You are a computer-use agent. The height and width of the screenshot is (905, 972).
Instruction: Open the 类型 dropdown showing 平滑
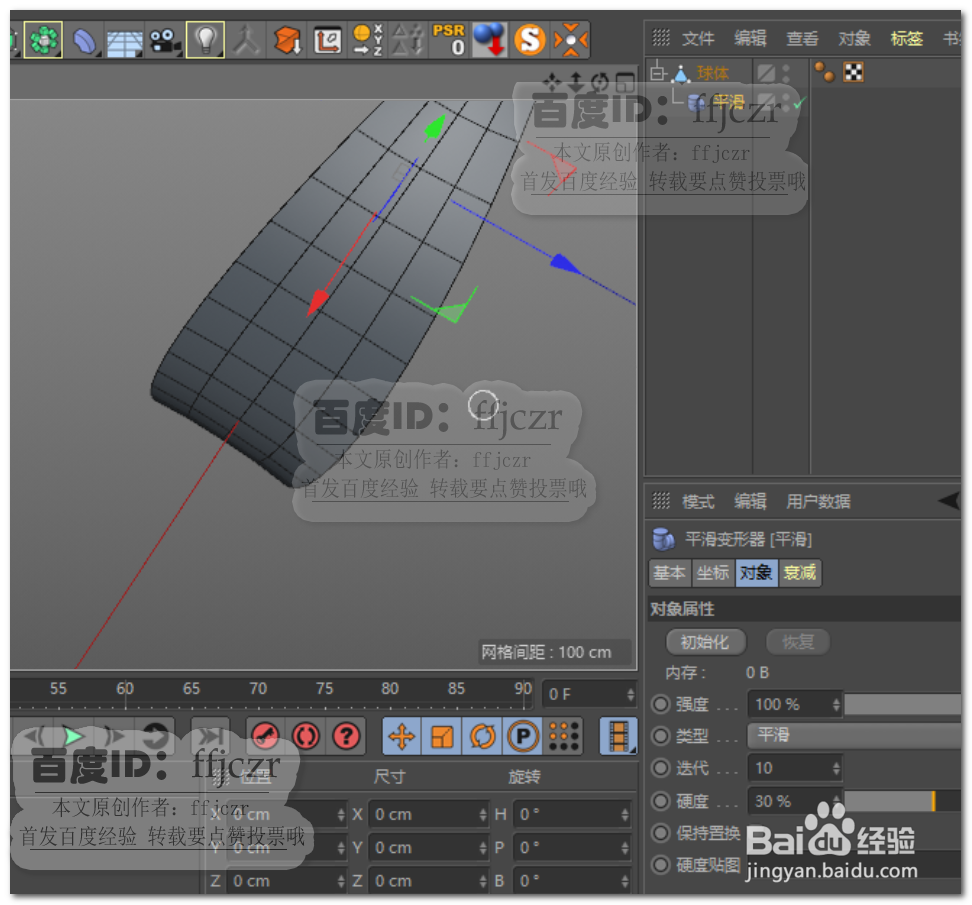tap(854, 735)
